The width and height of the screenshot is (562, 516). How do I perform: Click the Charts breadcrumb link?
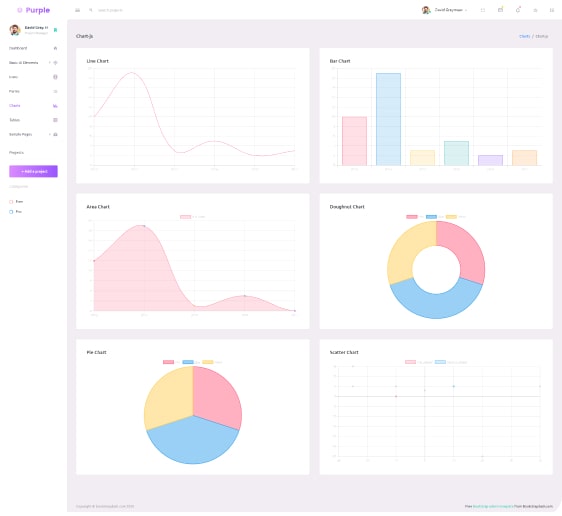[524, 36]
